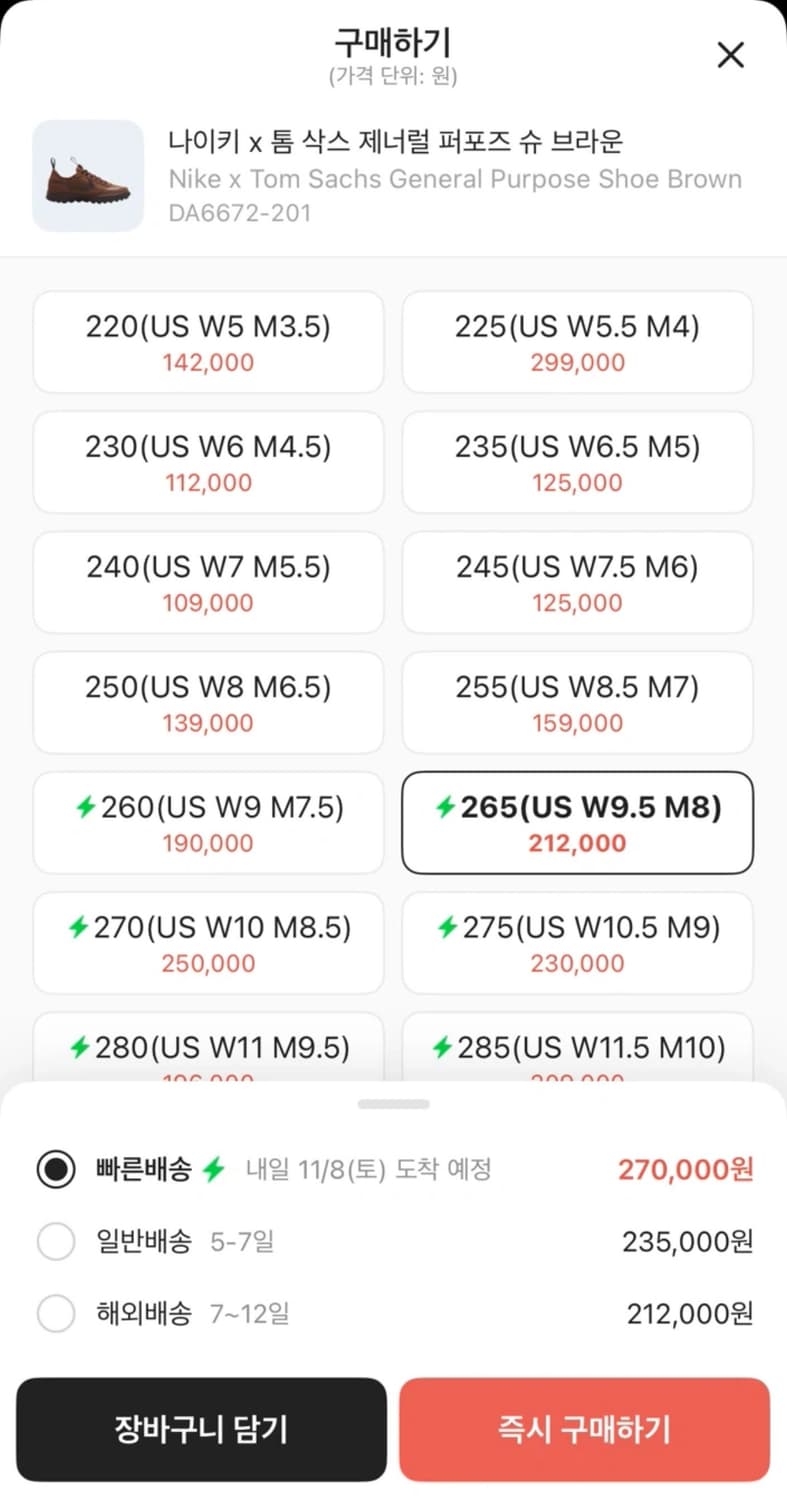Pick size 240 priced 109,000
Screen dimensions: 787x1500
[x=208, y=582]
